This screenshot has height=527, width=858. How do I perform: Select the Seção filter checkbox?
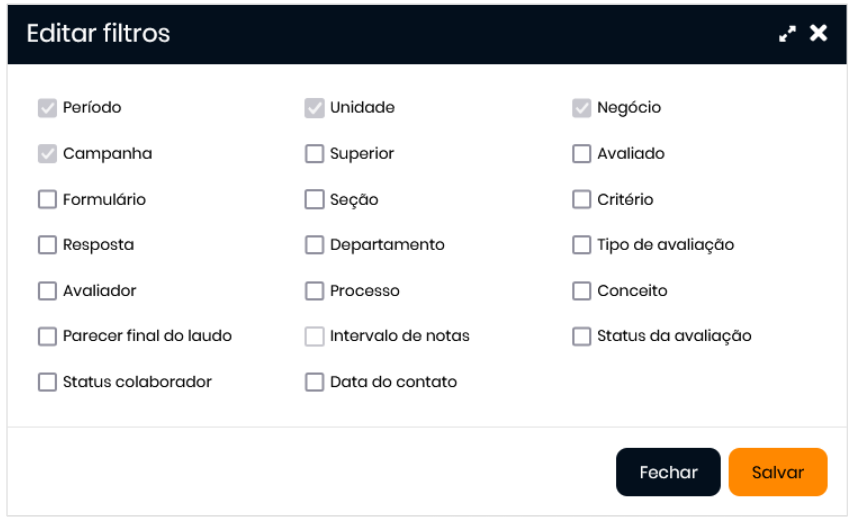click(x=315, y=200)
